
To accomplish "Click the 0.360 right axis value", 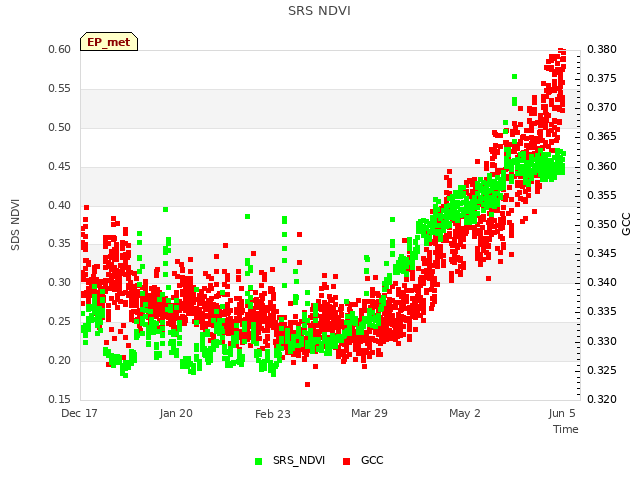I will [x=602, y=167].
